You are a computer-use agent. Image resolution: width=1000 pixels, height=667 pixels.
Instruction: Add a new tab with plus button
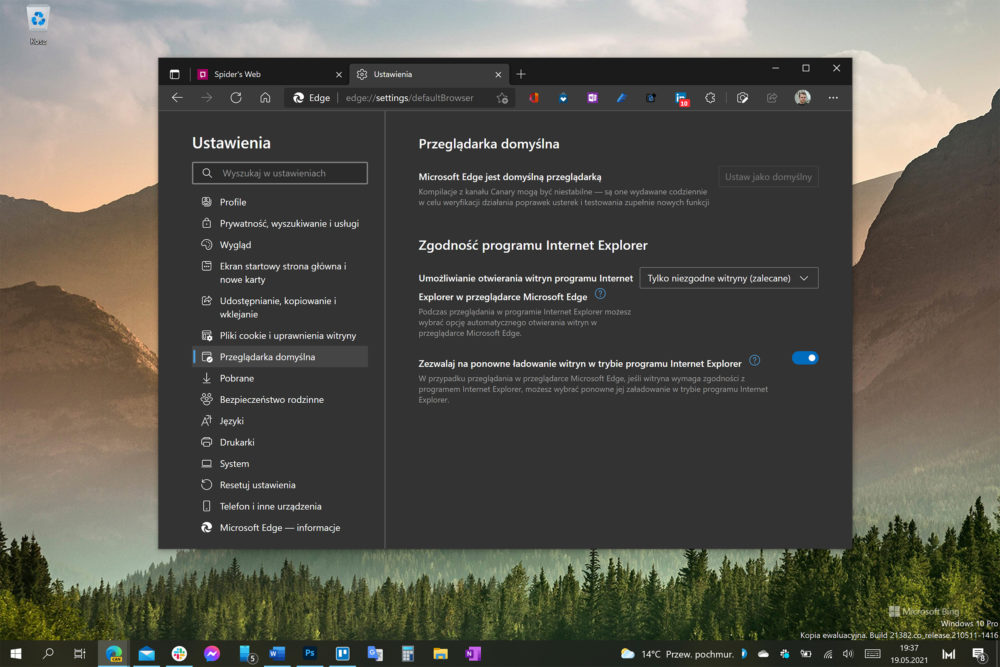point(521,75)
